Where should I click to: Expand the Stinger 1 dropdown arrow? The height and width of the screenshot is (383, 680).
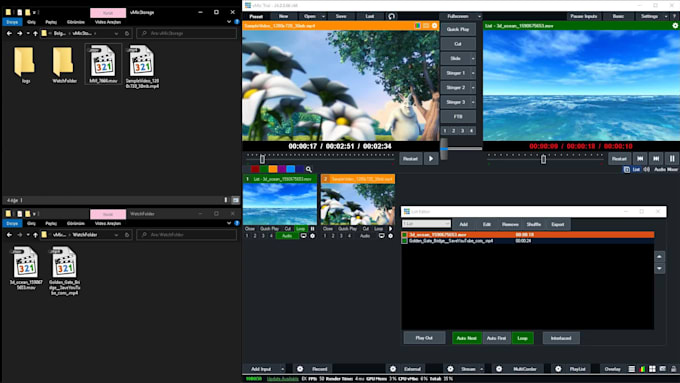(473, 73)
